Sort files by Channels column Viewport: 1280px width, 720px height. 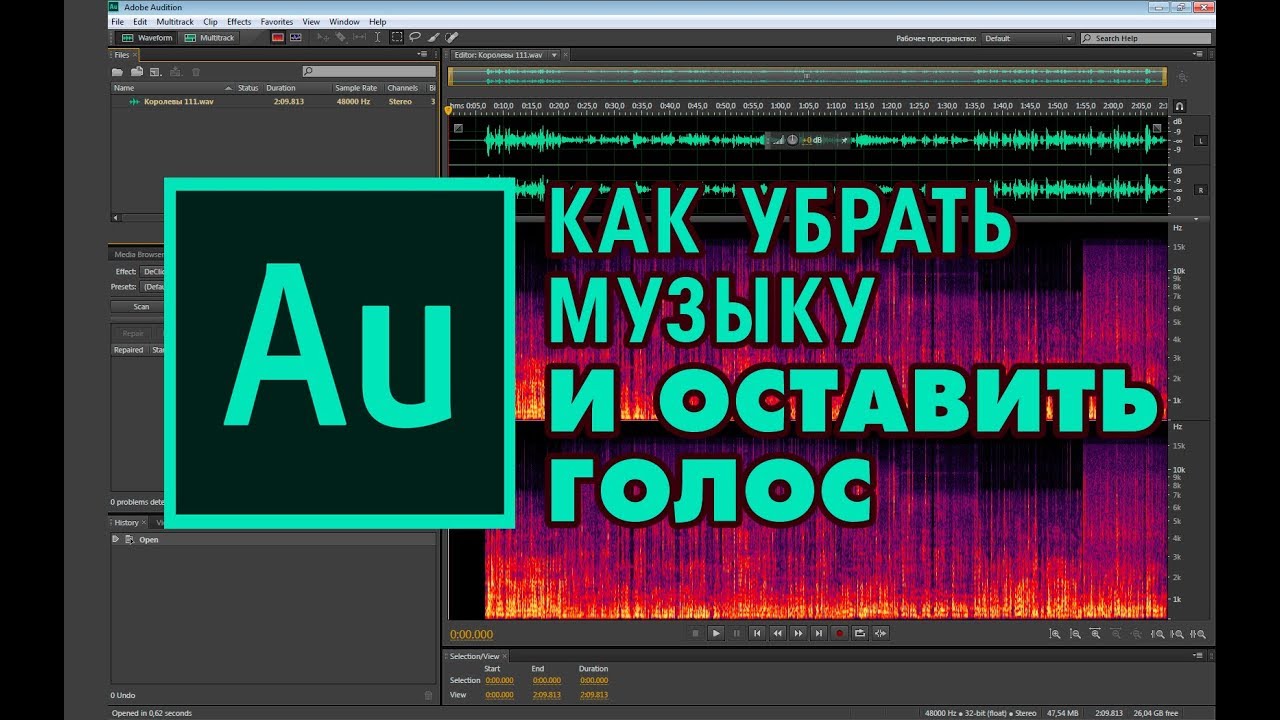click(x=403, y=88)
